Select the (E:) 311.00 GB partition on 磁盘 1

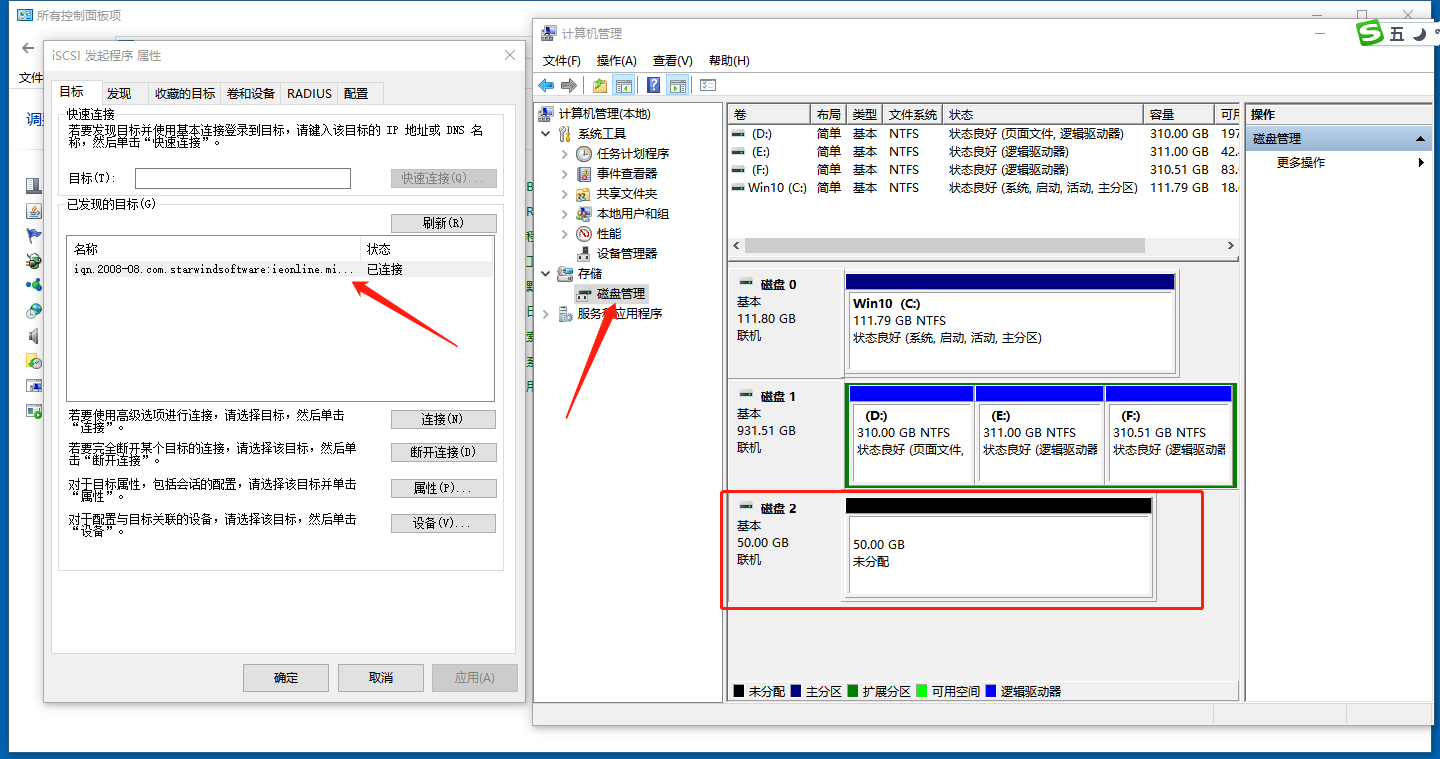pos(1039,434)
